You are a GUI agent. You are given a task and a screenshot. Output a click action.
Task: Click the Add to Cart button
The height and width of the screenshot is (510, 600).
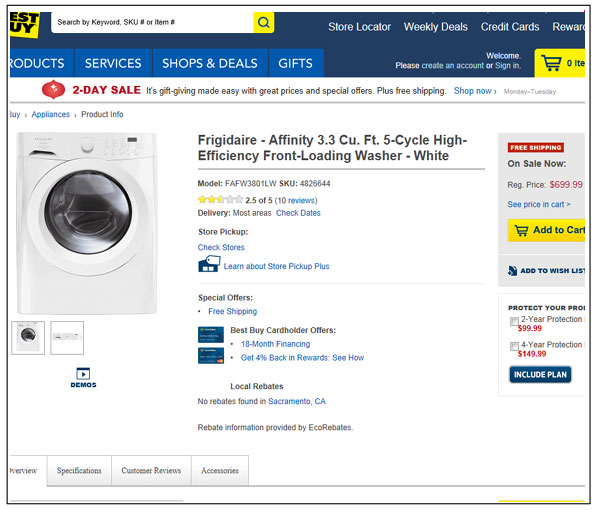[x=547, y=230]
